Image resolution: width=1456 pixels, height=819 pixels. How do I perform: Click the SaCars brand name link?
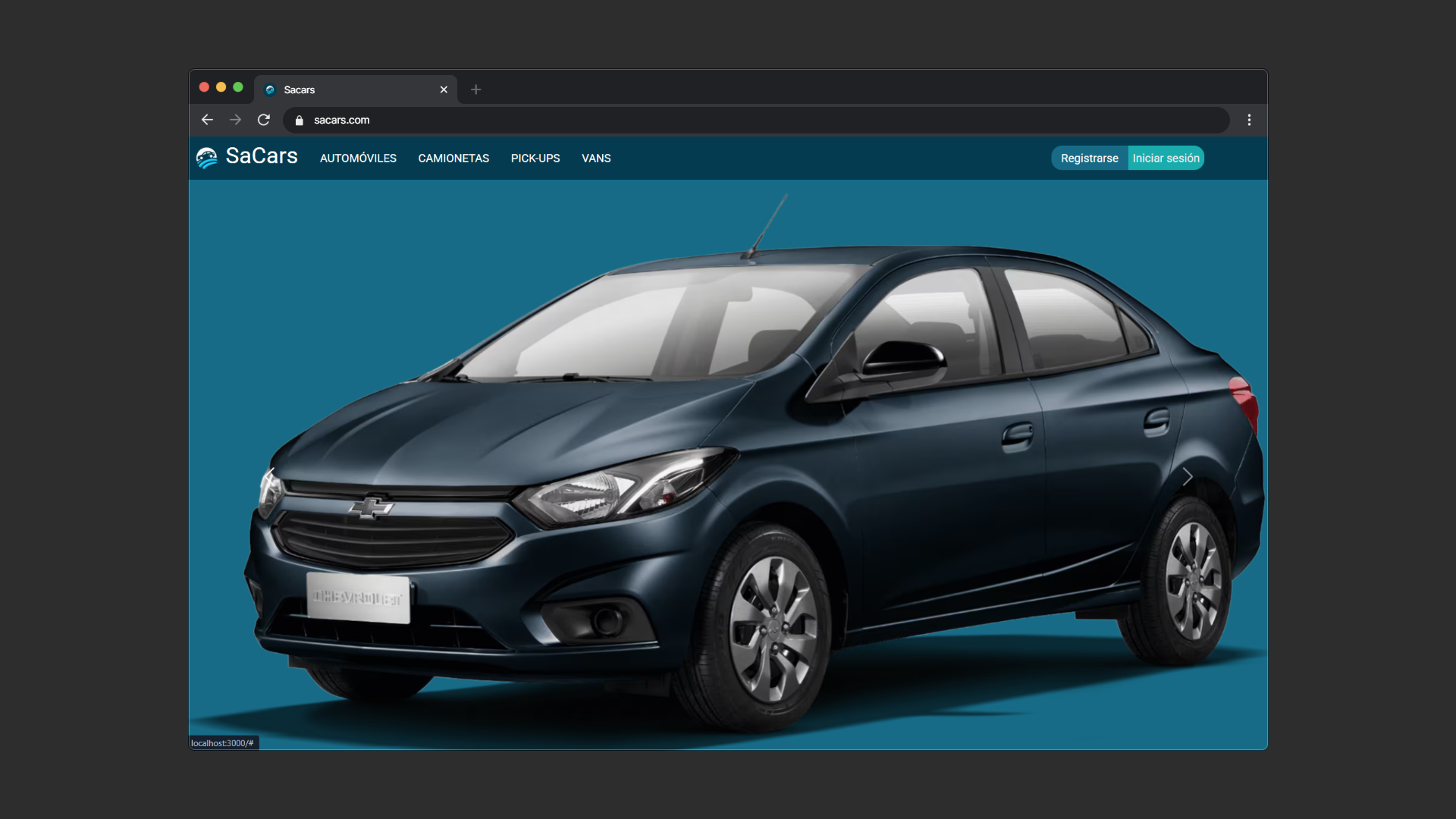click(262, 156)
